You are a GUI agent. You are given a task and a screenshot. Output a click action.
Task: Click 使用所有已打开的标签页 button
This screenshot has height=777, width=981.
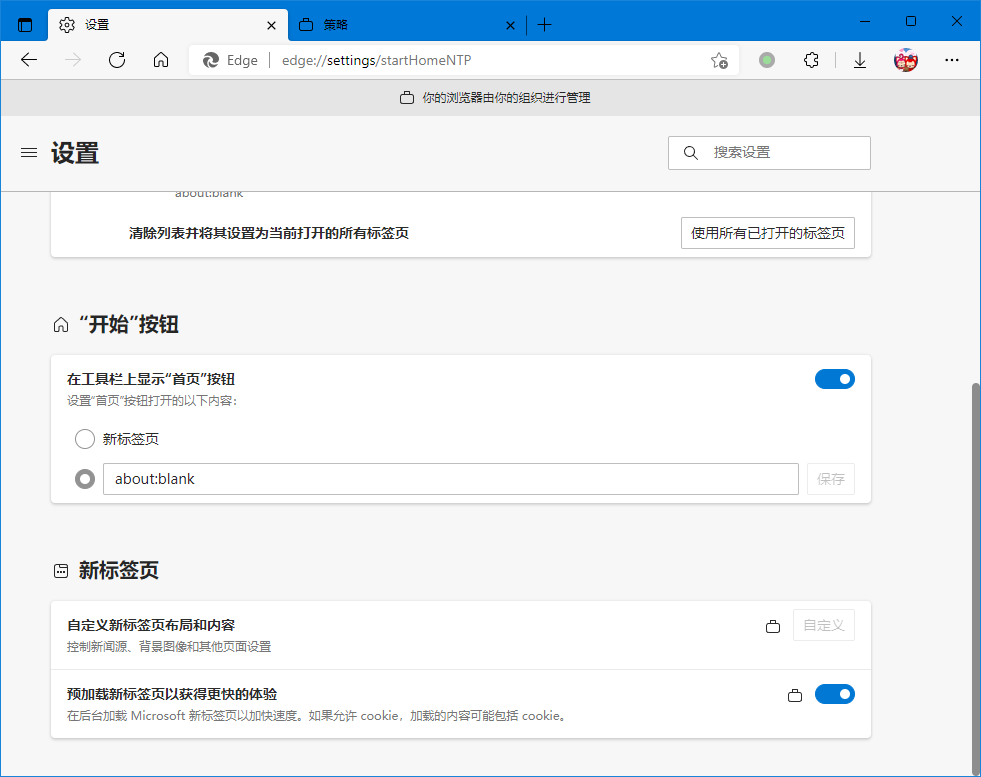point(768,233)
